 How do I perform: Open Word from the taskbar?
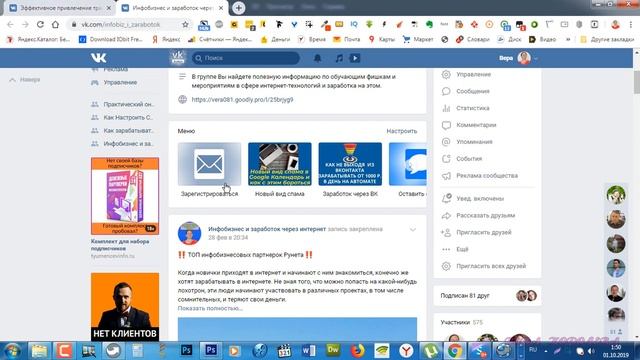(309, 350)
